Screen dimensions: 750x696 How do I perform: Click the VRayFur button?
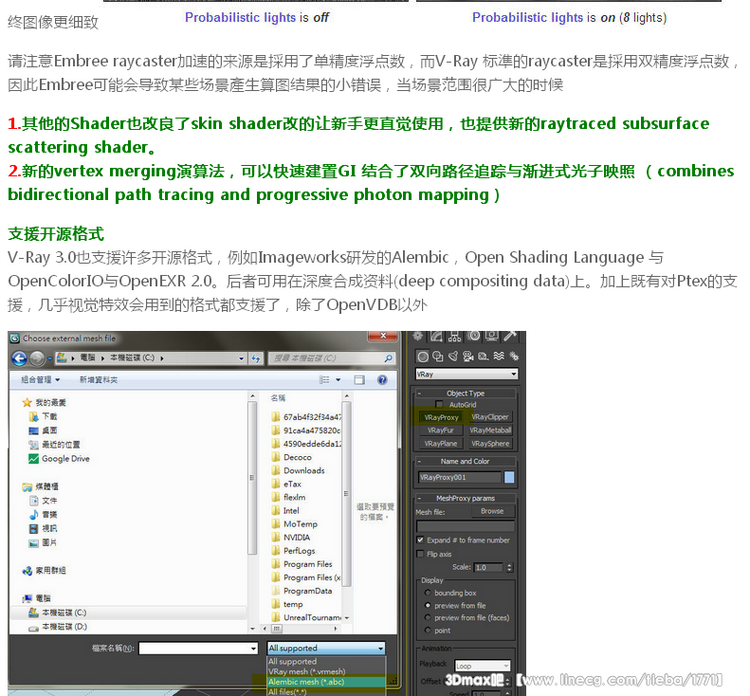(441, 431)
